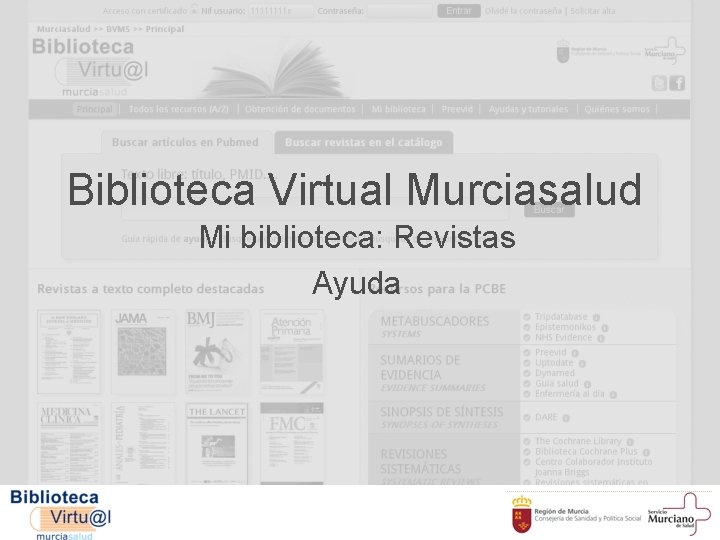Click the REVISIONES SISTEMÁTICAS category header
The image size is (720, 540).
coord(444,460)
